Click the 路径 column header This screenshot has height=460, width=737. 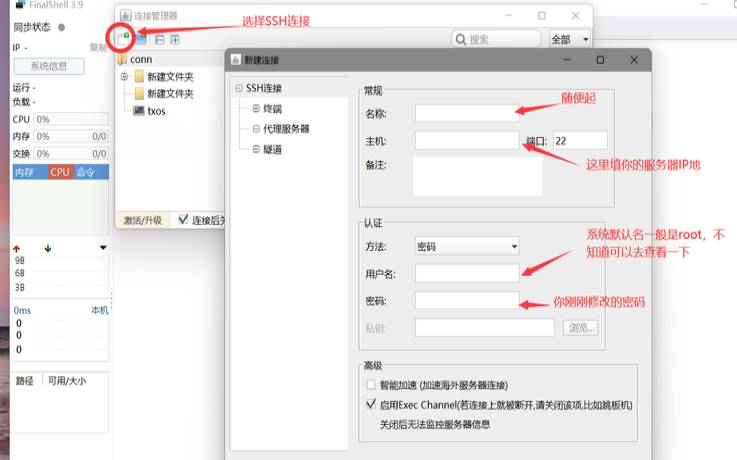(24, 381)
